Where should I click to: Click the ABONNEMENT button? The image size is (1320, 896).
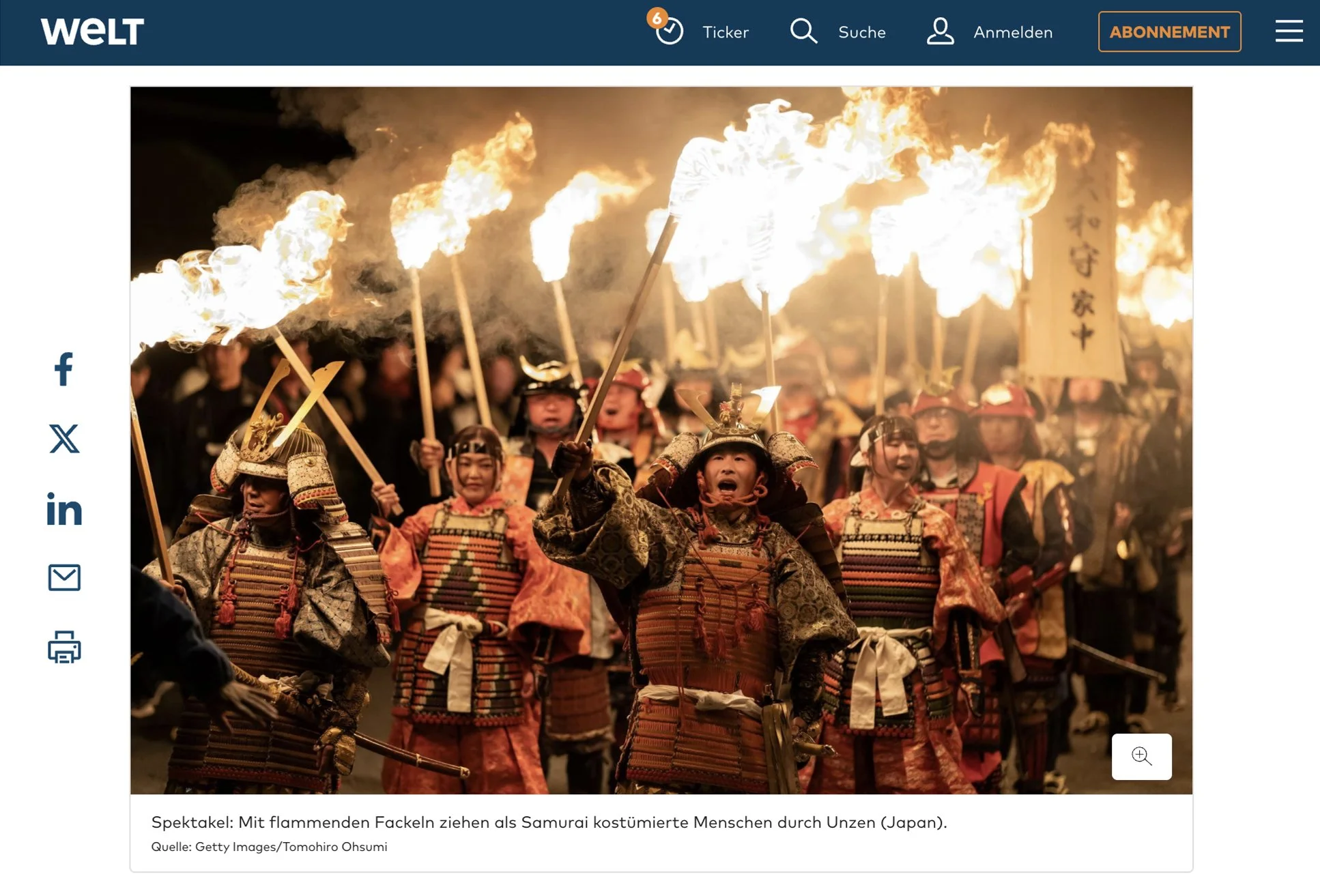point(1169,31)
